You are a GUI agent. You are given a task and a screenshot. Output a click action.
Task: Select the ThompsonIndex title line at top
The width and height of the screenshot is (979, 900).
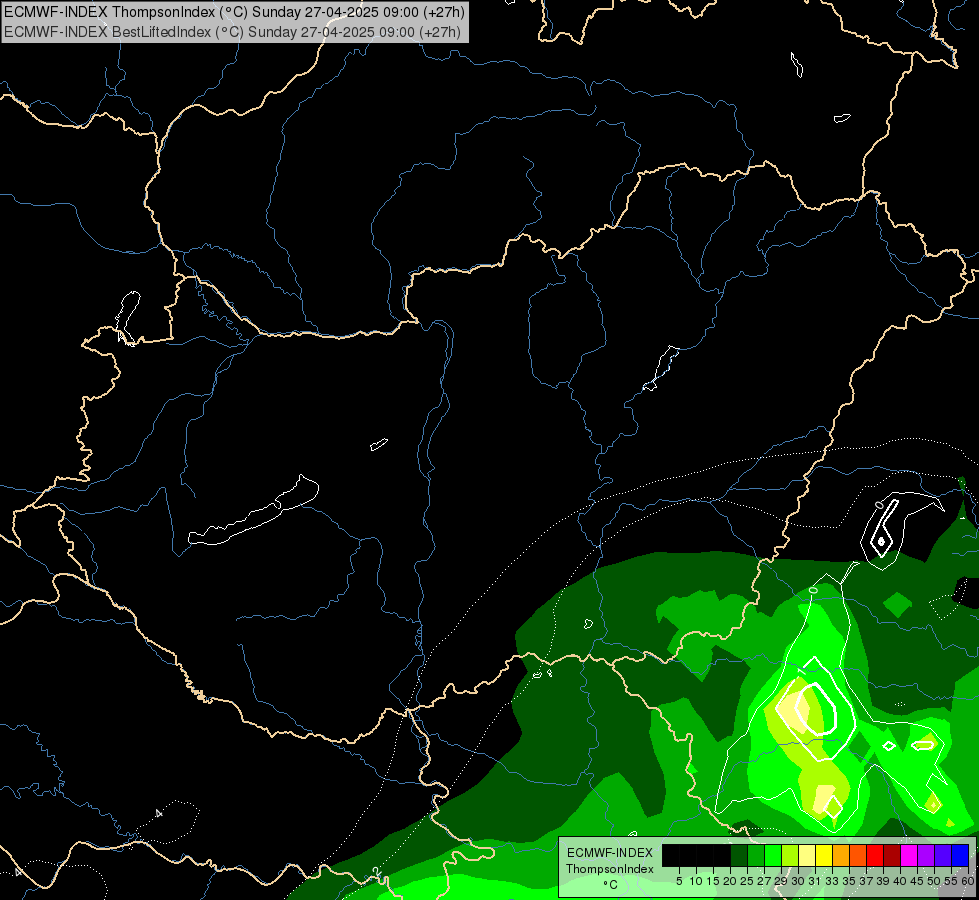pyautogui.click(x=234, y=12)
